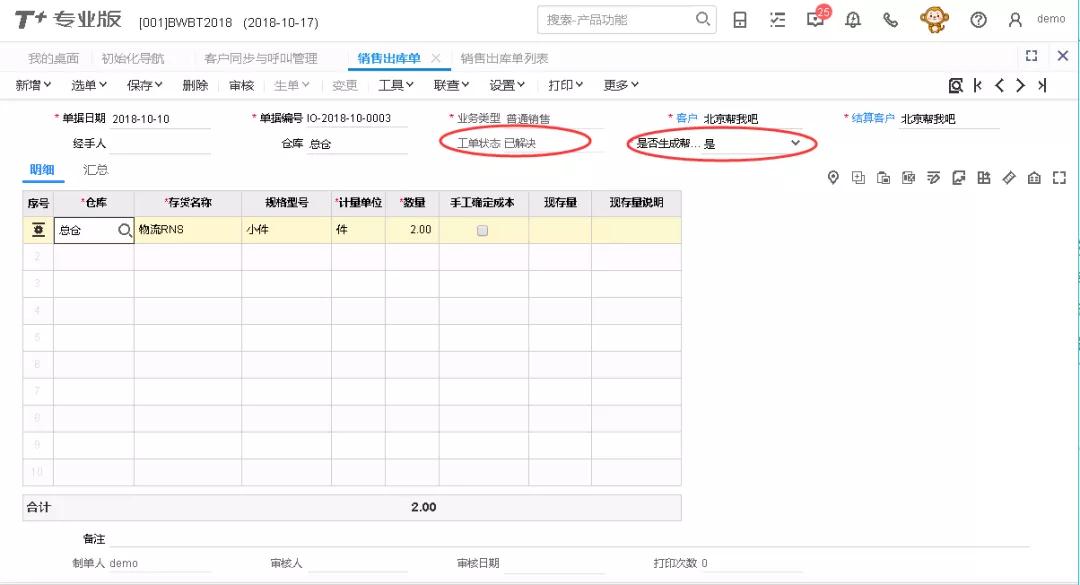
Task: Click the 现存量说明 column header
Action: point(636,203)
